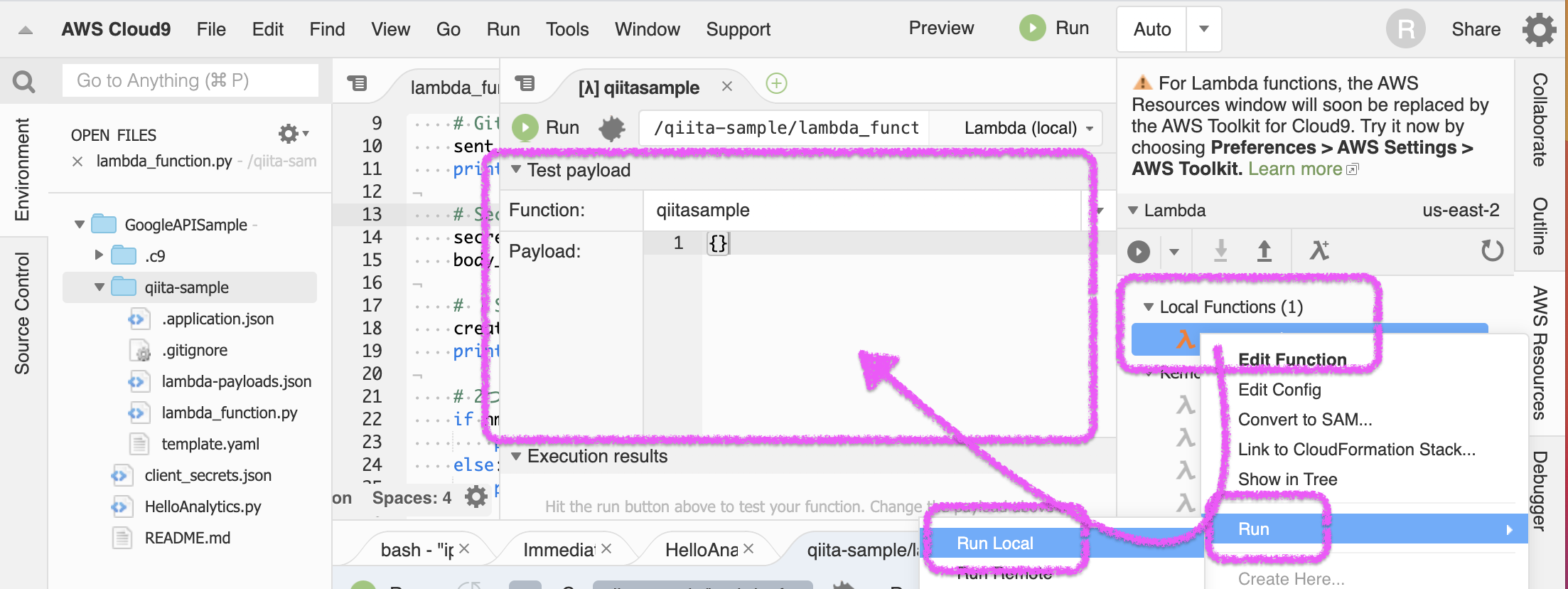
Task: Switch to Source Control side tab
Action: click(x=23, y=313)
